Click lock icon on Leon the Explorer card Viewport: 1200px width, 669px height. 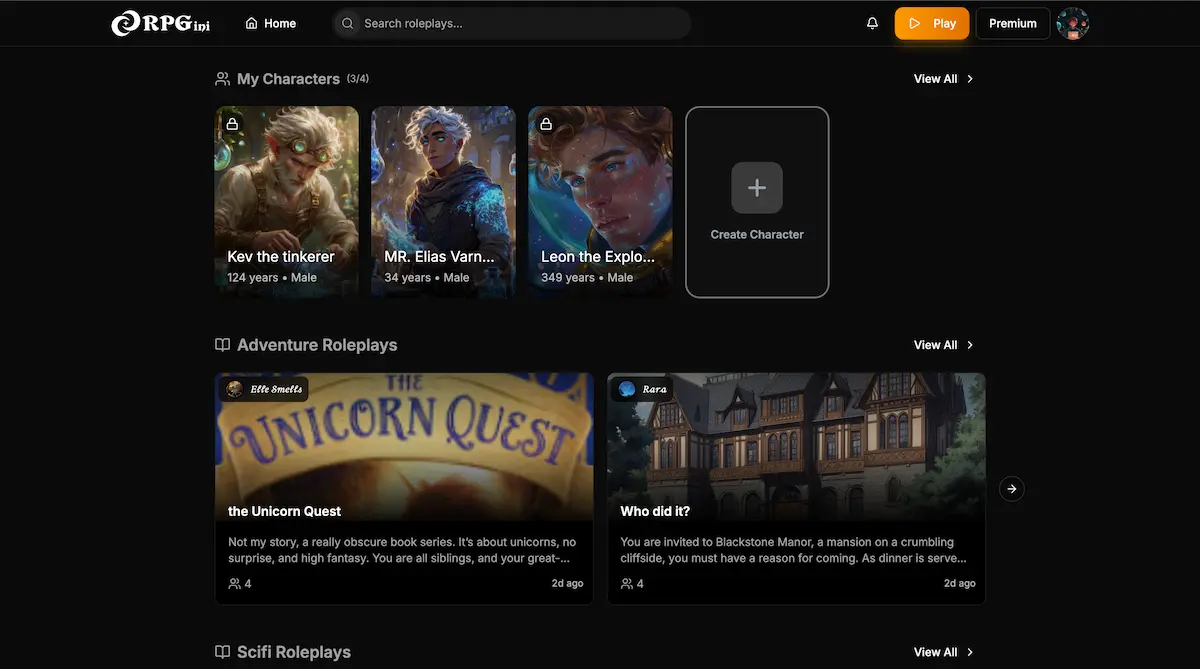pos(546,124)
